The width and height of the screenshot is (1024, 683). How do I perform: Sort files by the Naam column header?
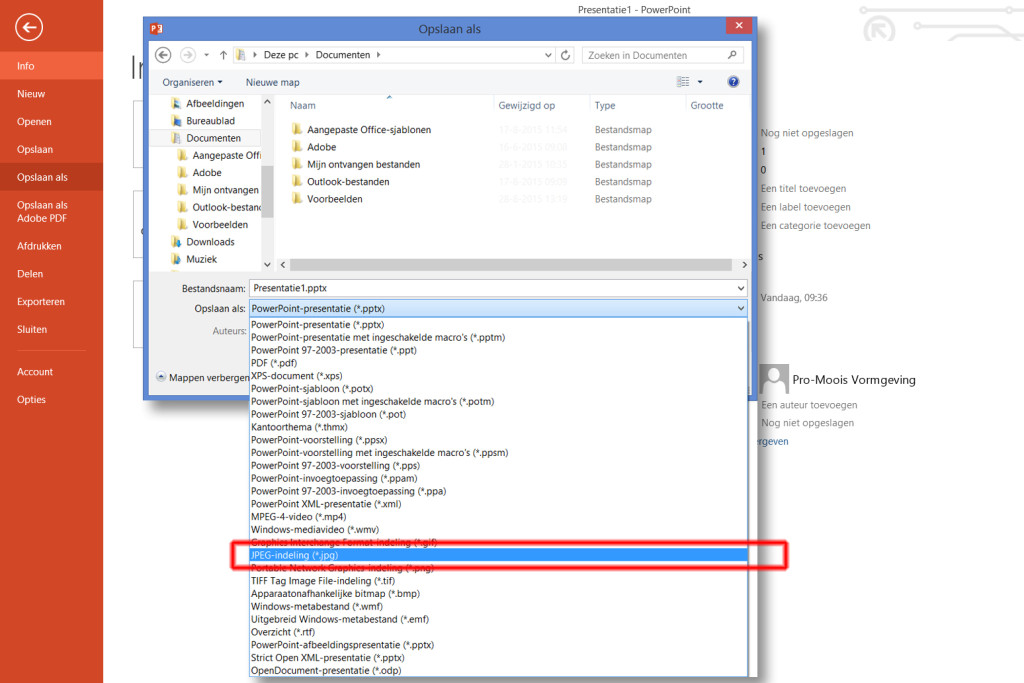(x=303, y=105)
